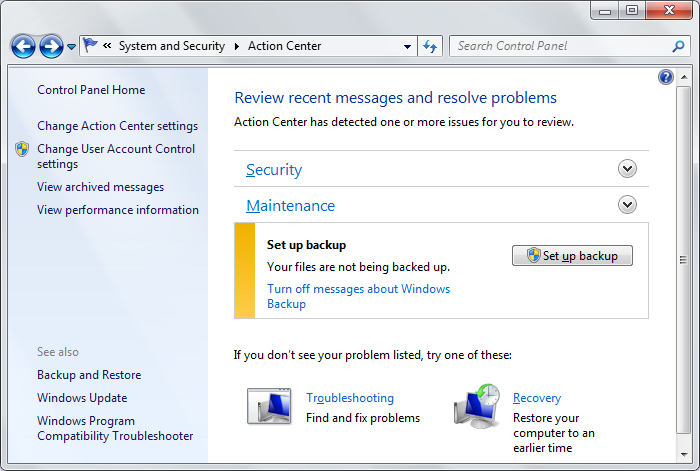Screen dimensions: 700x471
Task: Click the Troubleshooting computer monitor icon
Action: 269,406
